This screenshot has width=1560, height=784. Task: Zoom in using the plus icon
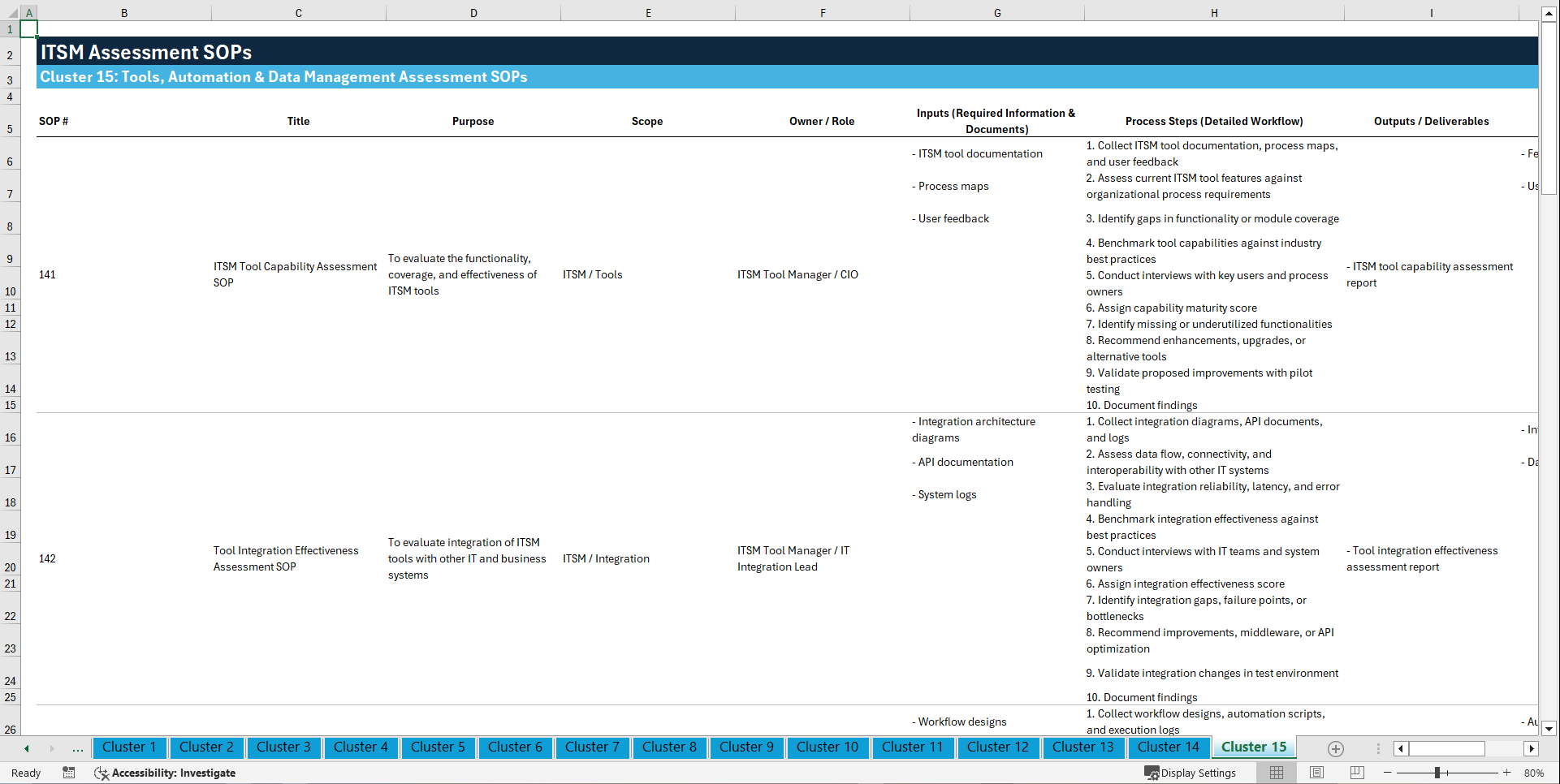click(1507, 773)
